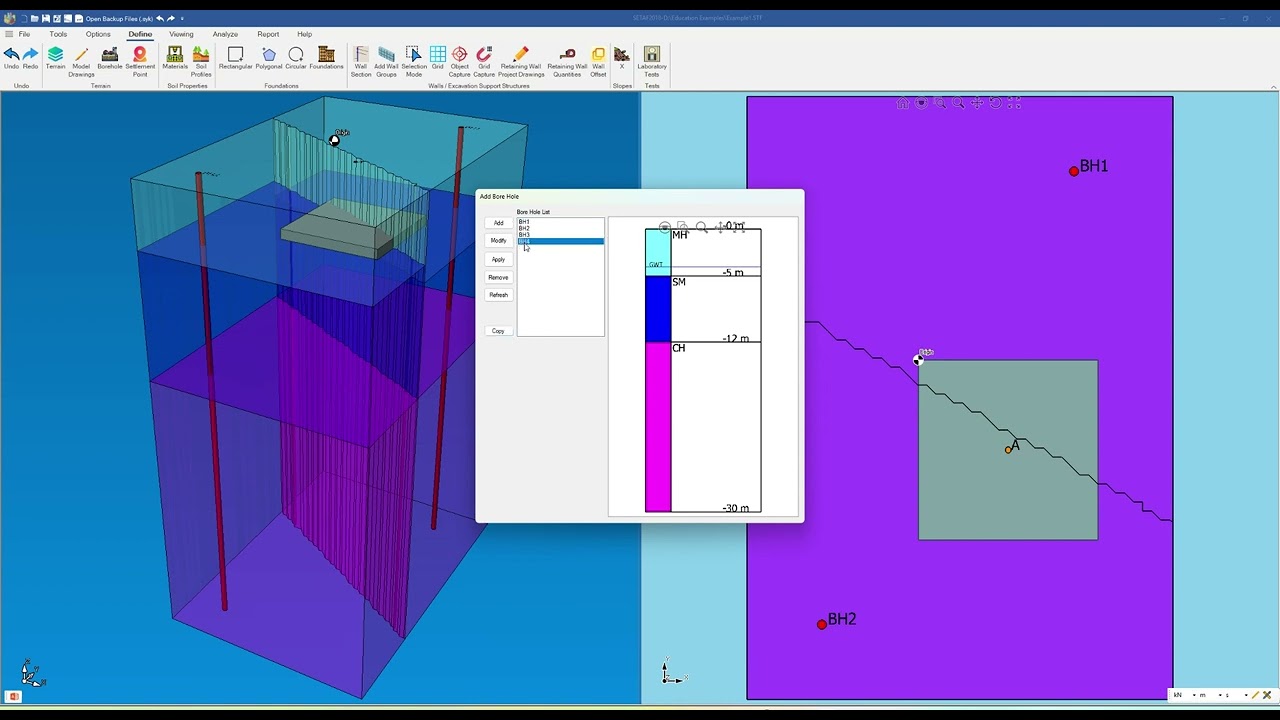
Task: Click the cyan MH layer swatch
Action: pos(658,251)
